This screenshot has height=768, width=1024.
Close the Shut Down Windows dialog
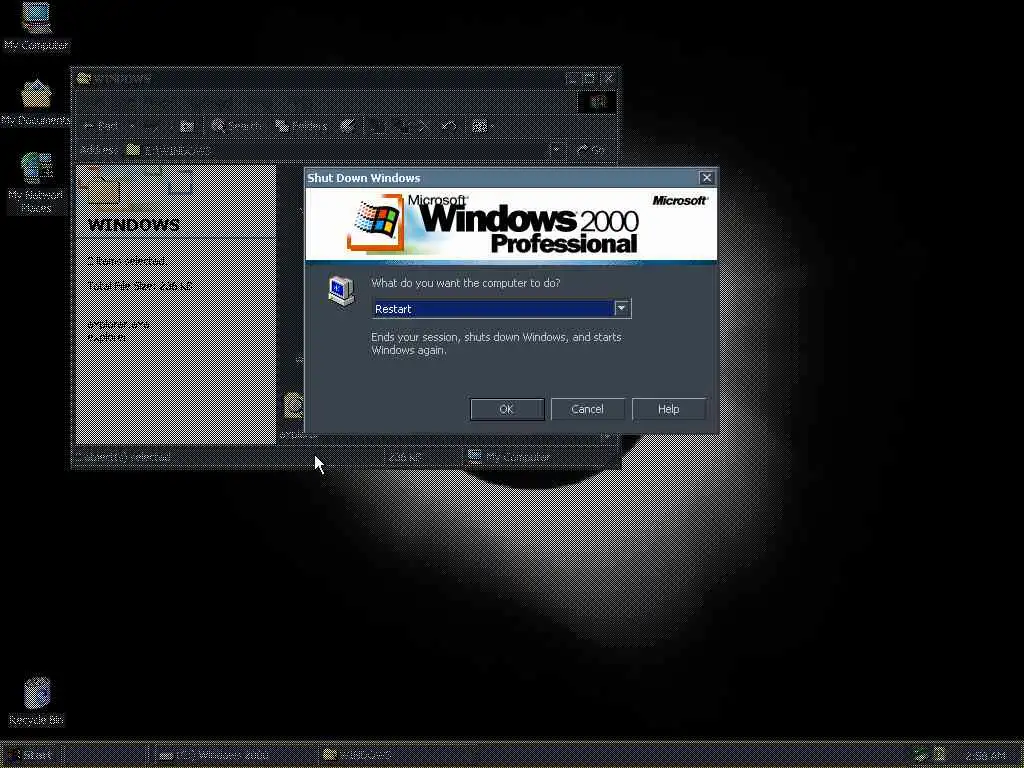click(x=707, y=178)
